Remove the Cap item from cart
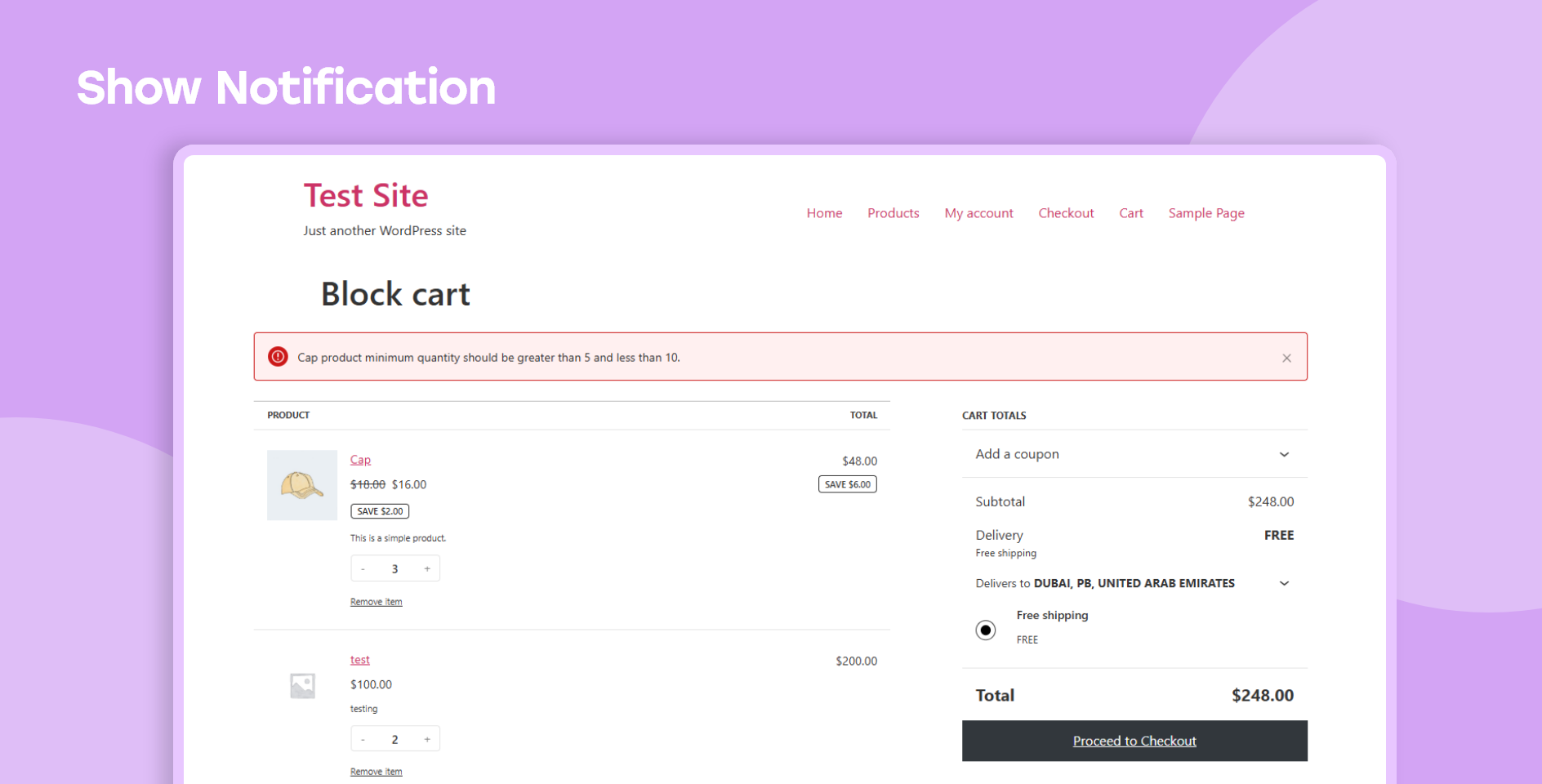 point(376,601)
